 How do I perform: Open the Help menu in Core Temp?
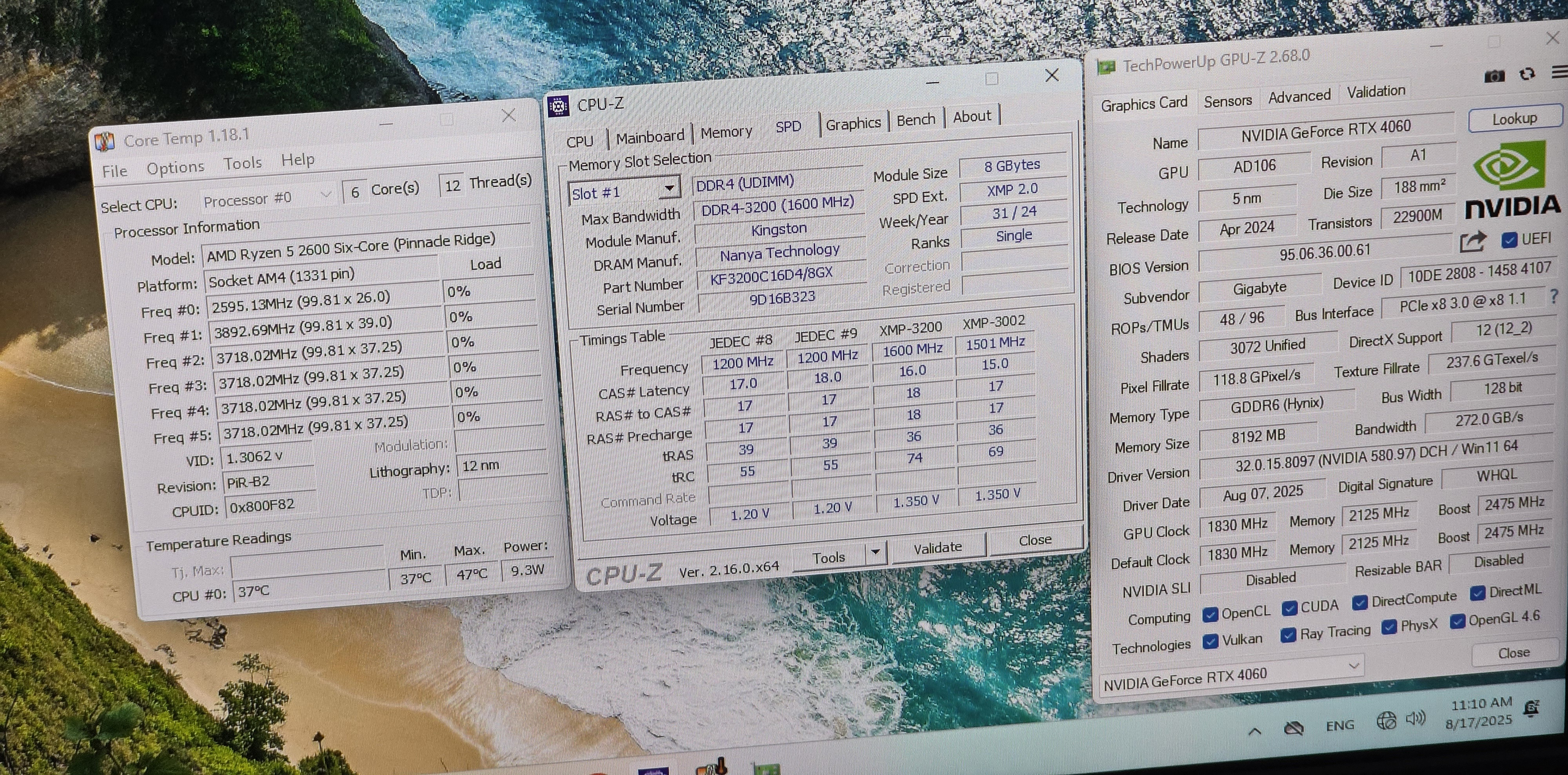298,160
